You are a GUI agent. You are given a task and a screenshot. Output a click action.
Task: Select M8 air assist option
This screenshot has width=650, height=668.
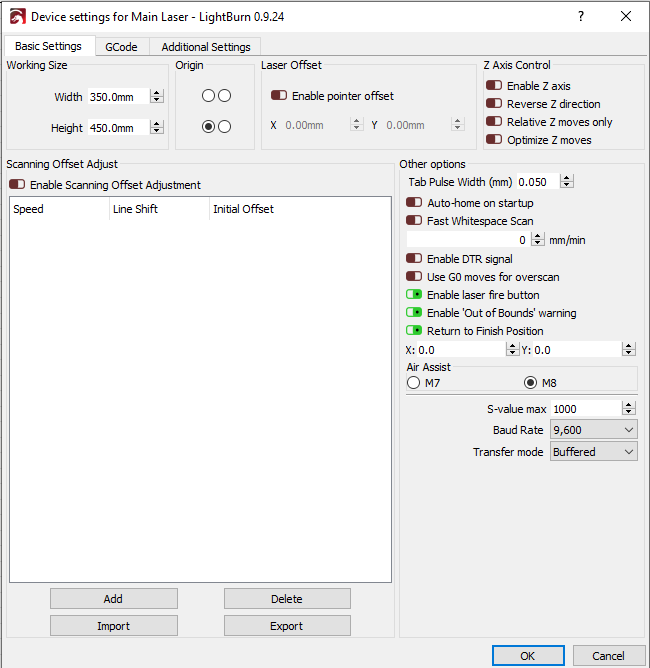(530, 383)
